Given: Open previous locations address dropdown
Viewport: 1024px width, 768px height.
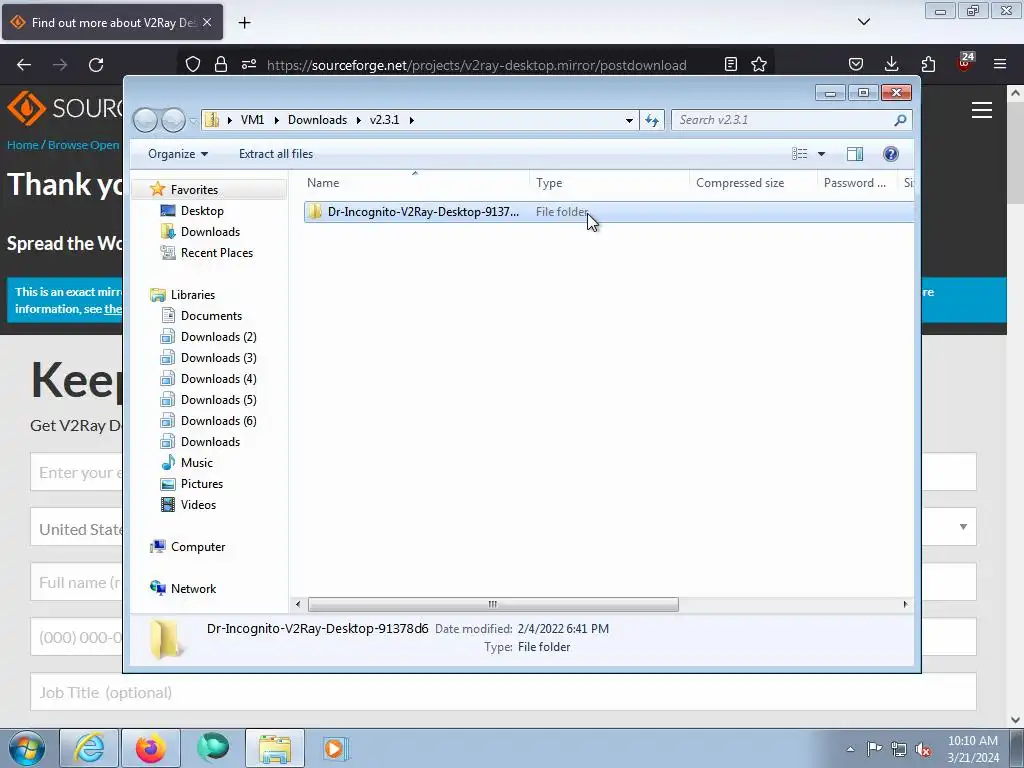Looking at the screenshot, I should coord(629,120).
